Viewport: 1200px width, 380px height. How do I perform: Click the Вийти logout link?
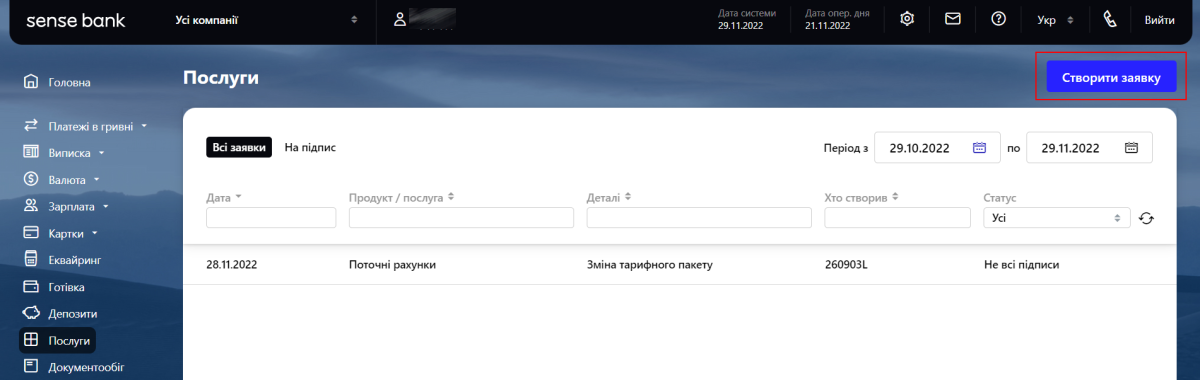point(1159,19)
